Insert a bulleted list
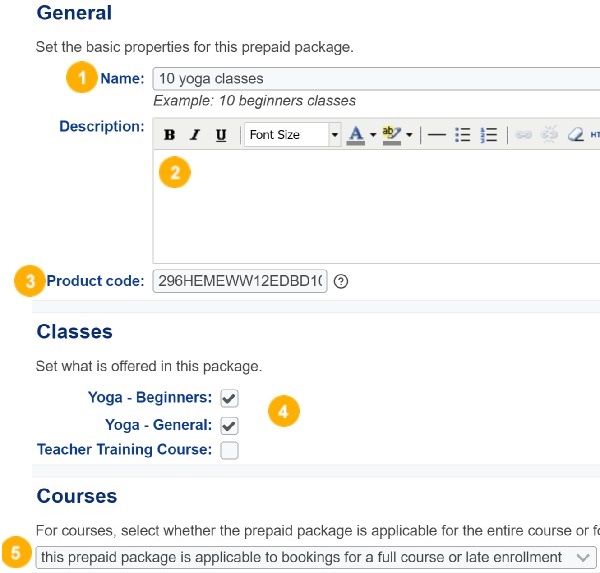 463,135
